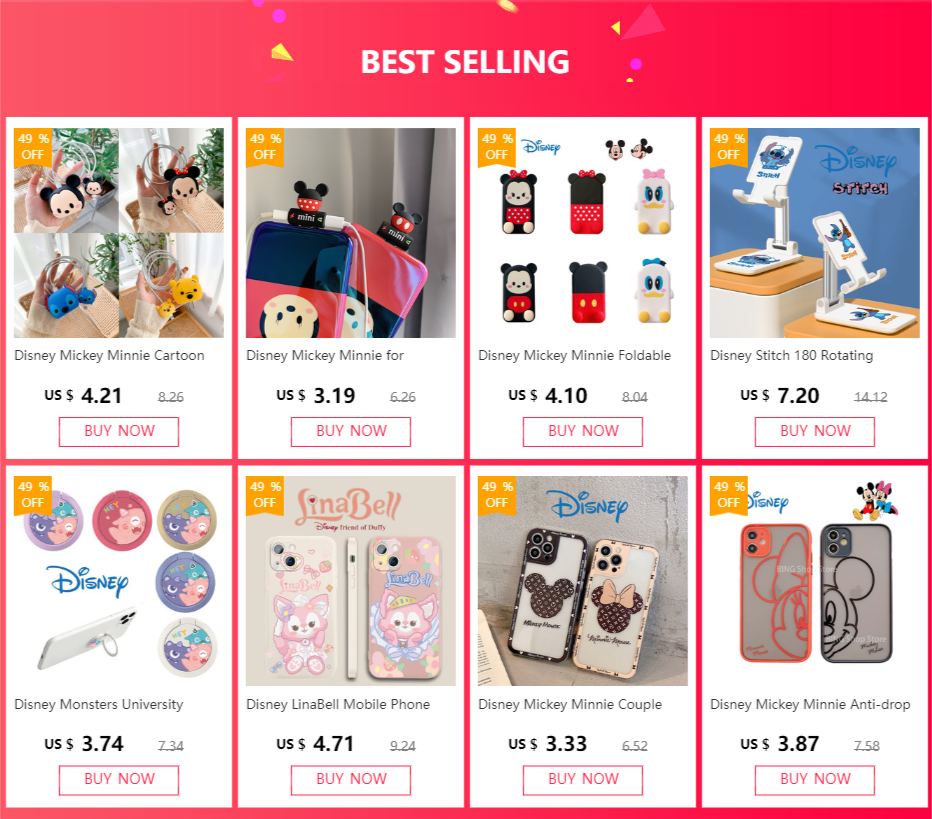The image size is (932, 819).
Task: Open the Disney LinaBell Mobile Phone title
Action: pos(338,704)
